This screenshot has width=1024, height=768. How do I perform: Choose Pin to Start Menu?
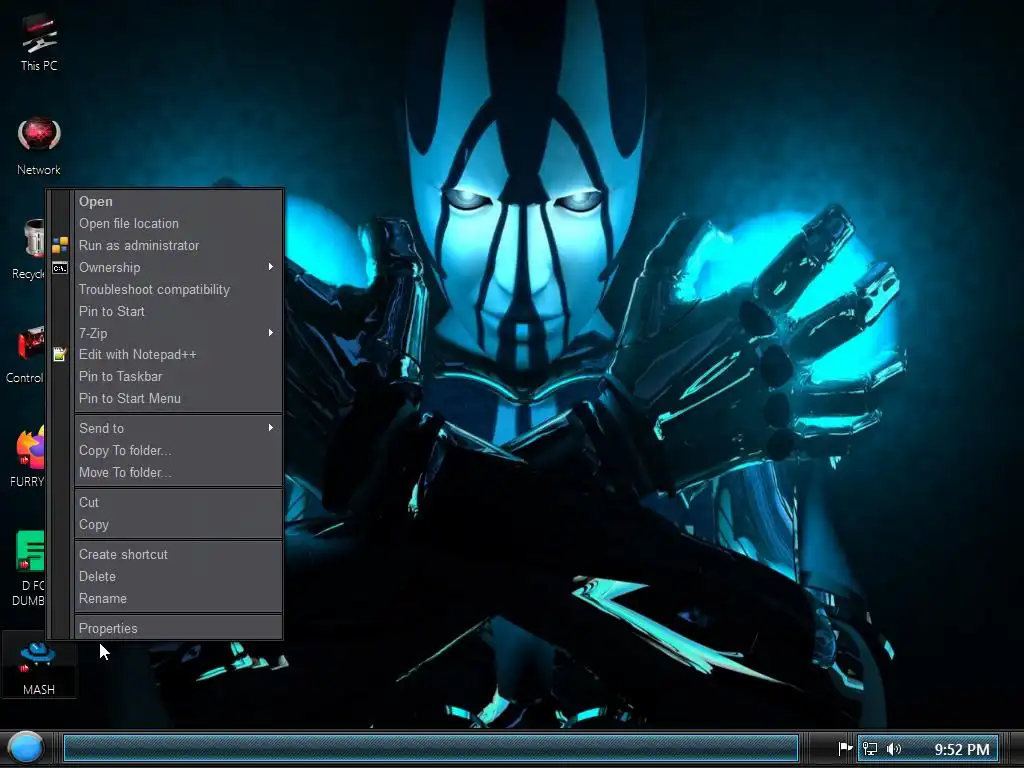coord(179,398)
